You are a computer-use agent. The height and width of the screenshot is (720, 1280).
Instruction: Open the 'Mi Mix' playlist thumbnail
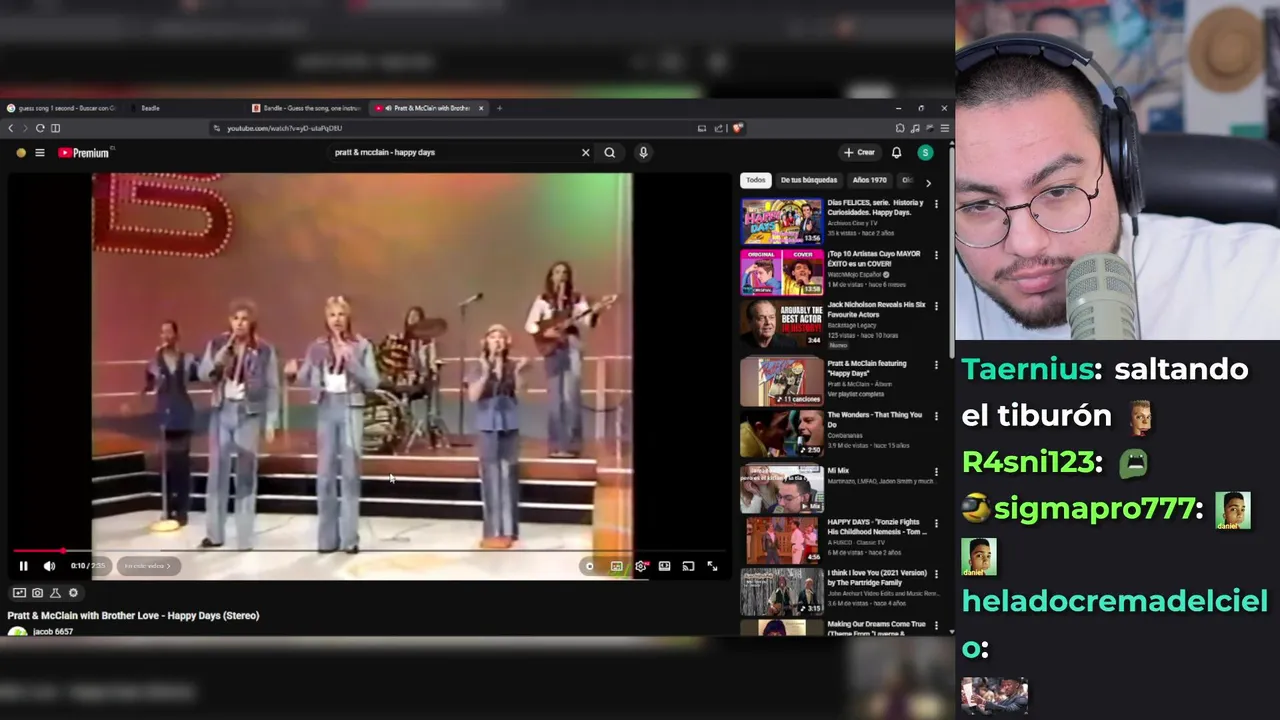781,488
